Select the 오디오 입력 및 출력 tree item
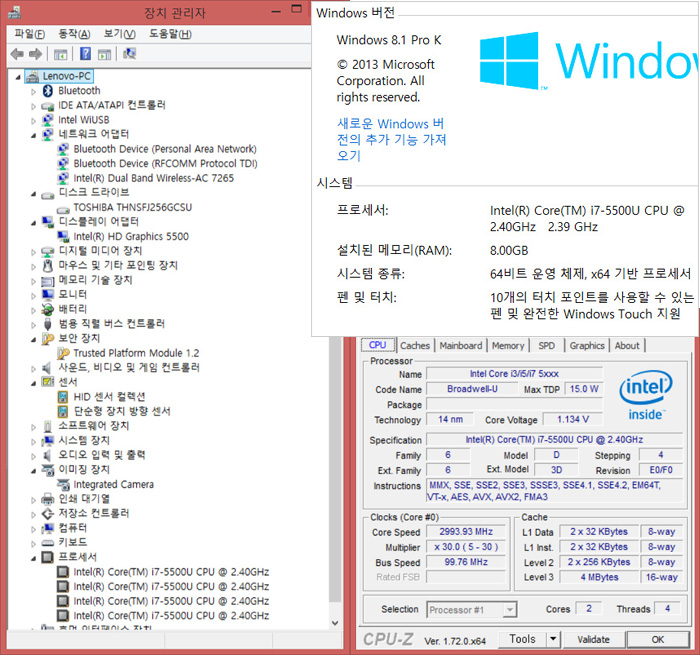This screenshot has width=700, height=658. (x=102, y=455)
